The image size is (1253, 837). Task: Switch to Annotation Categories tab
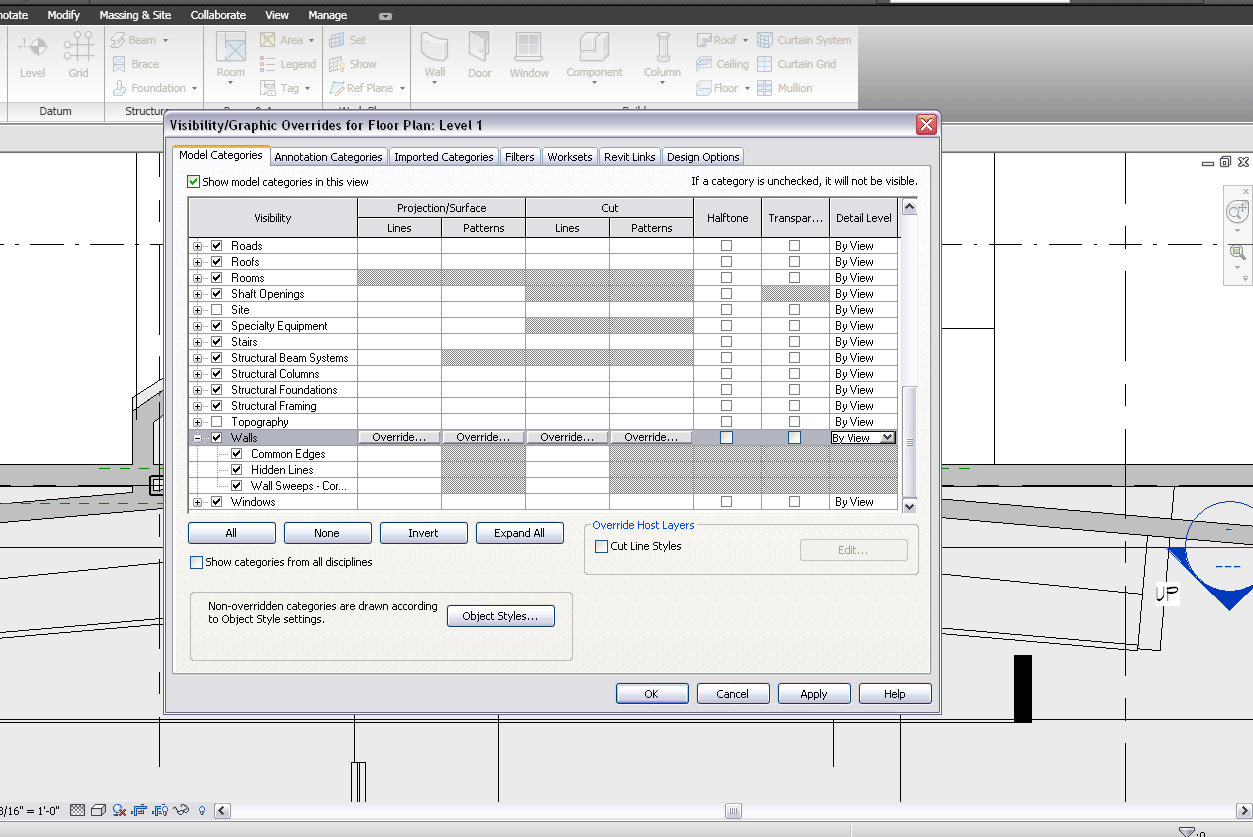tap(328, 157)
